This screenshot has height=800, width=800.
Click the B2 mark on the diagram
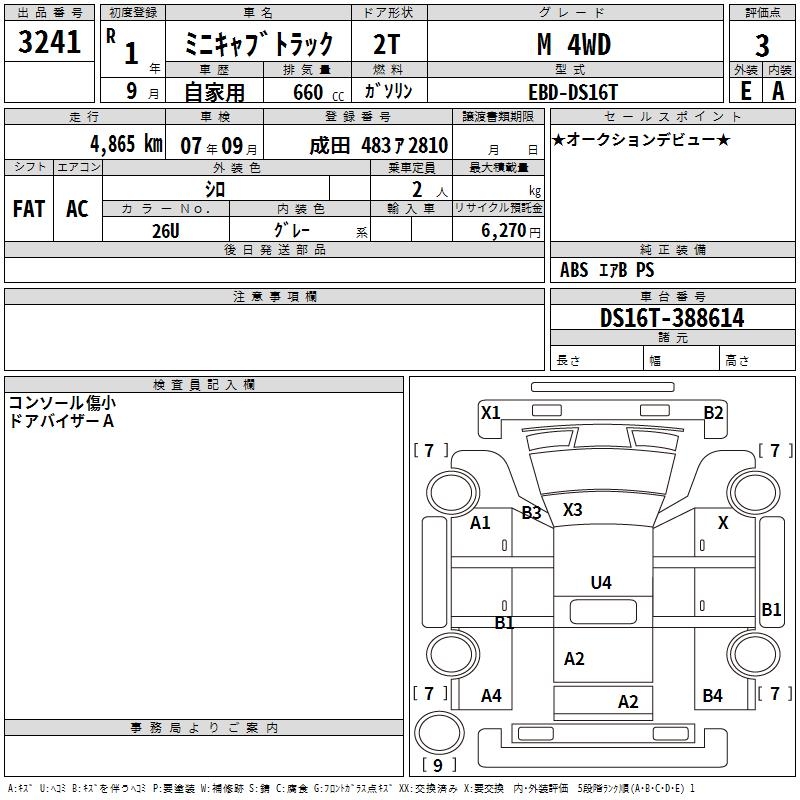[x=713, y=412]
